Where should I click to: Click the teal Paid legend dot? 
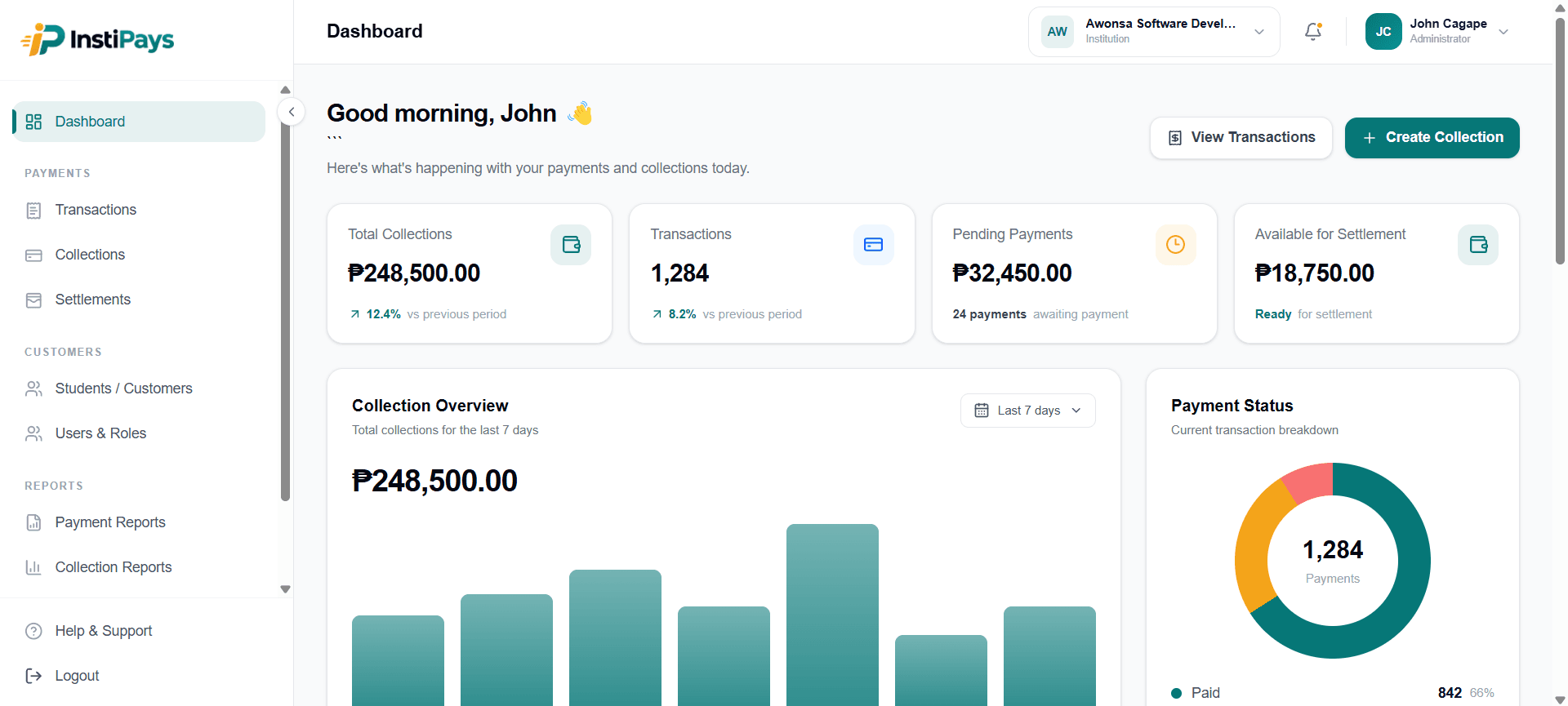click(1177, 693)
